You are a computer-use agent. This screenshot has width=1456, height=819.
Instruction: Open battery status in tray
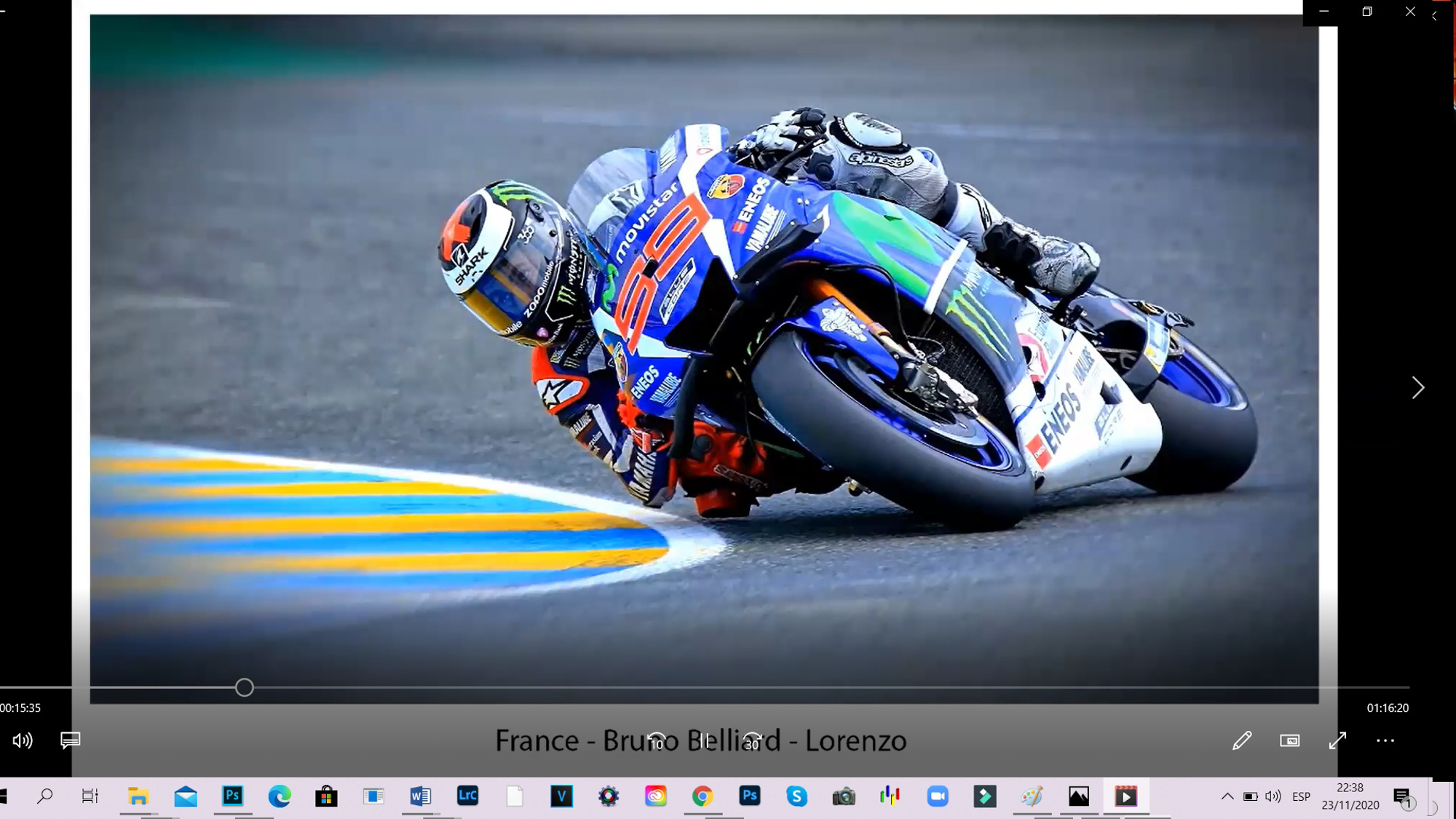pos(1250,796)
